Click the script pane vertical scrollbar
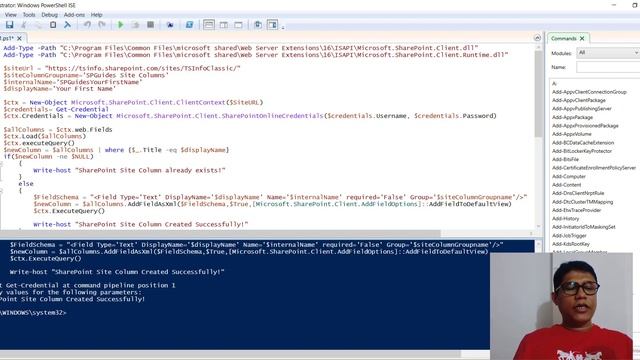The width and height of the screenshot is (640, 360). pyautogui.click(x=538, y=95)
